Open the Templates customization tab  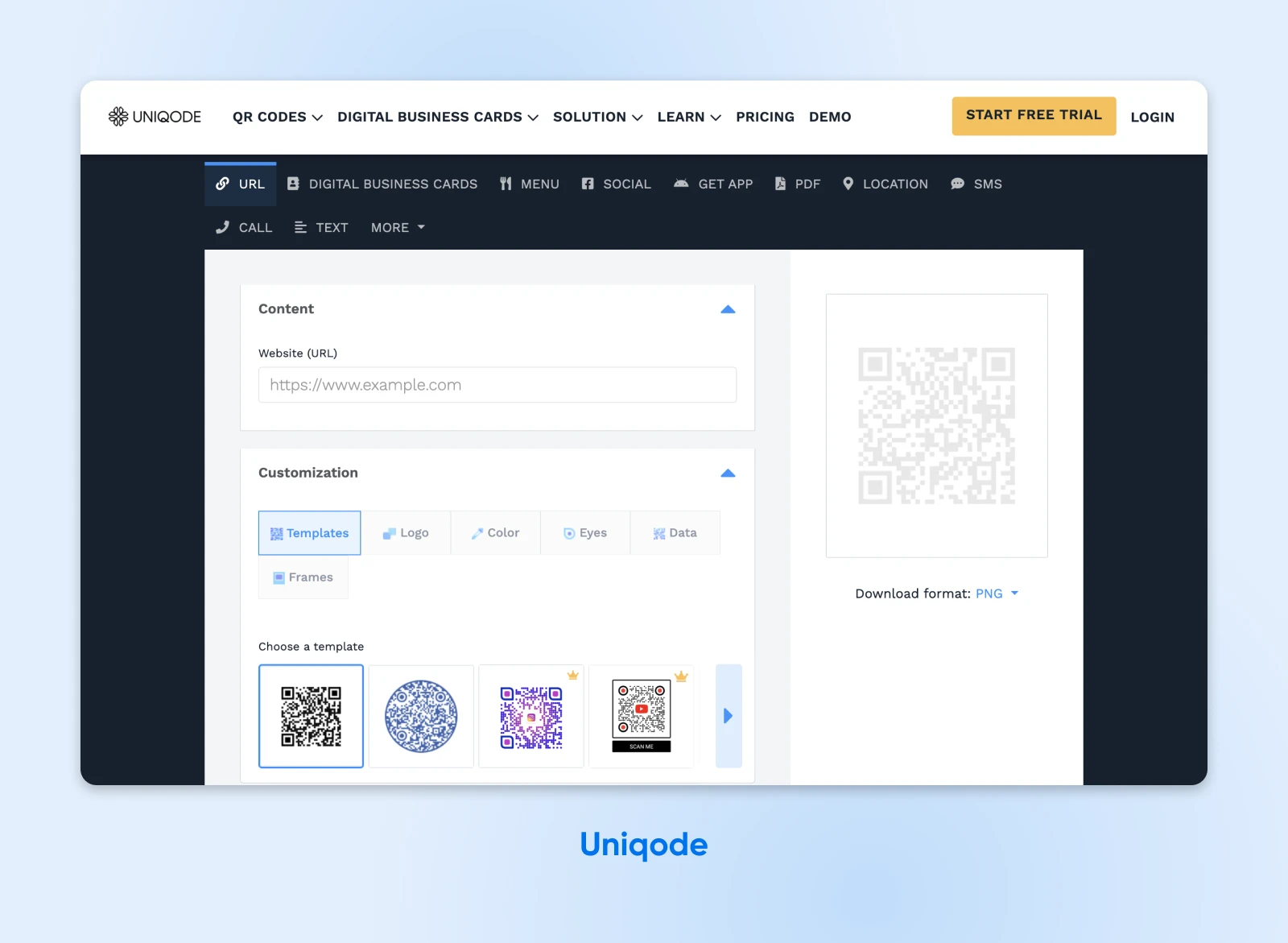point(309,533)
